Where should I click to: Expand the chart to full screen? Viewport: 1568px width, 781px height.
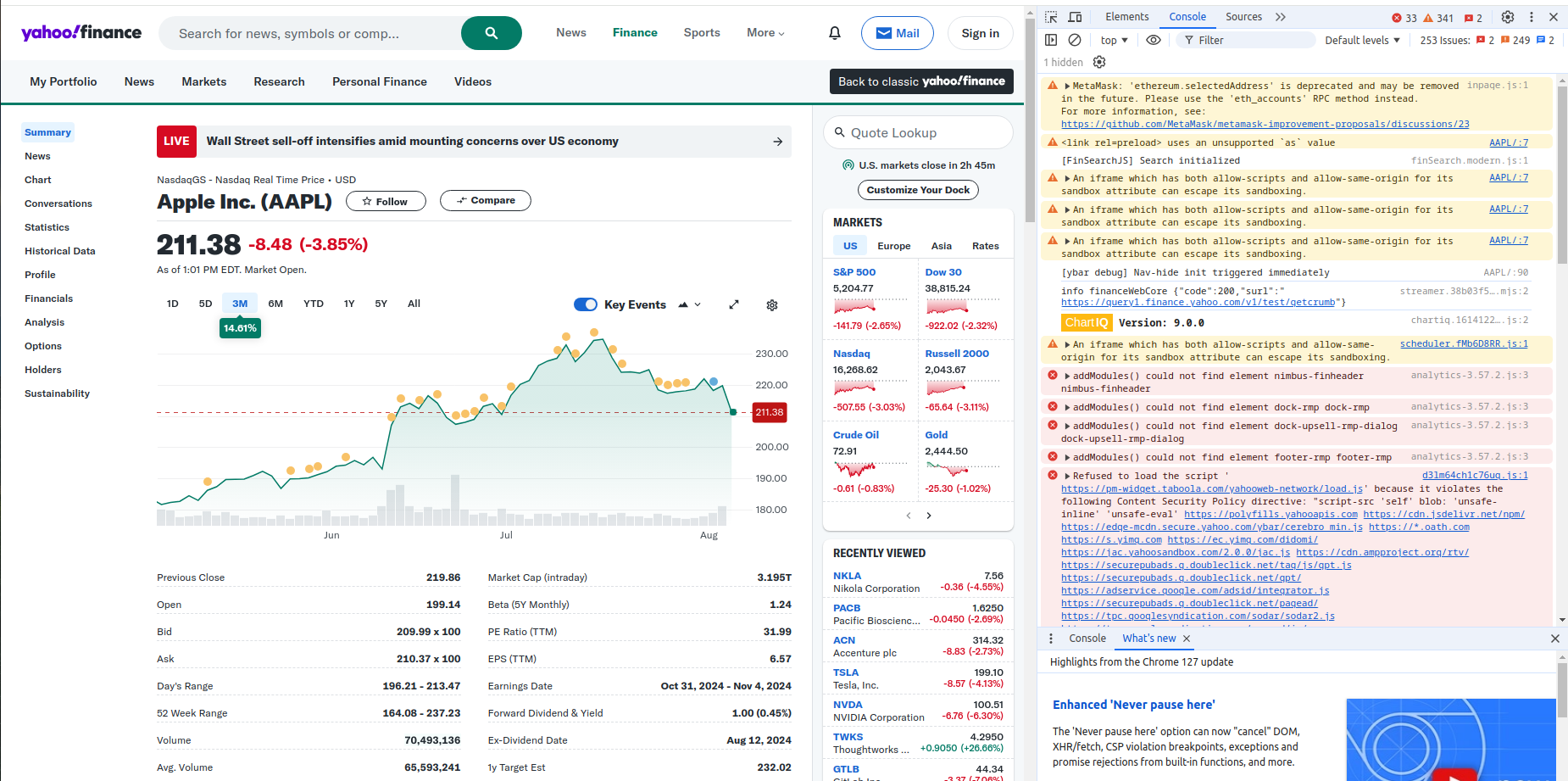tap(734, 304)
